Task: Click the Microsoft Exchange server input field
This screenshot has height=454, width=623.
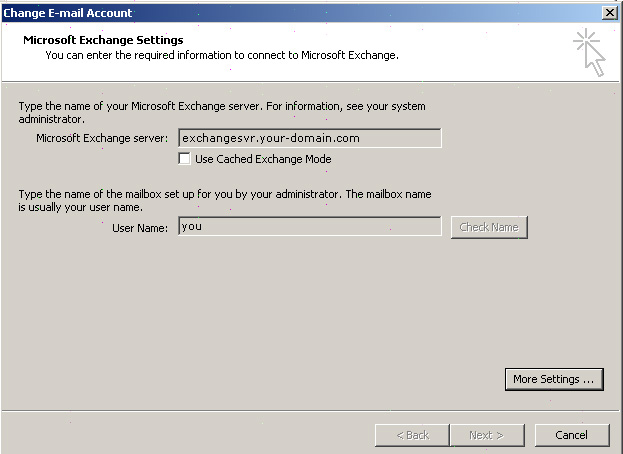Action: [310, 138]
